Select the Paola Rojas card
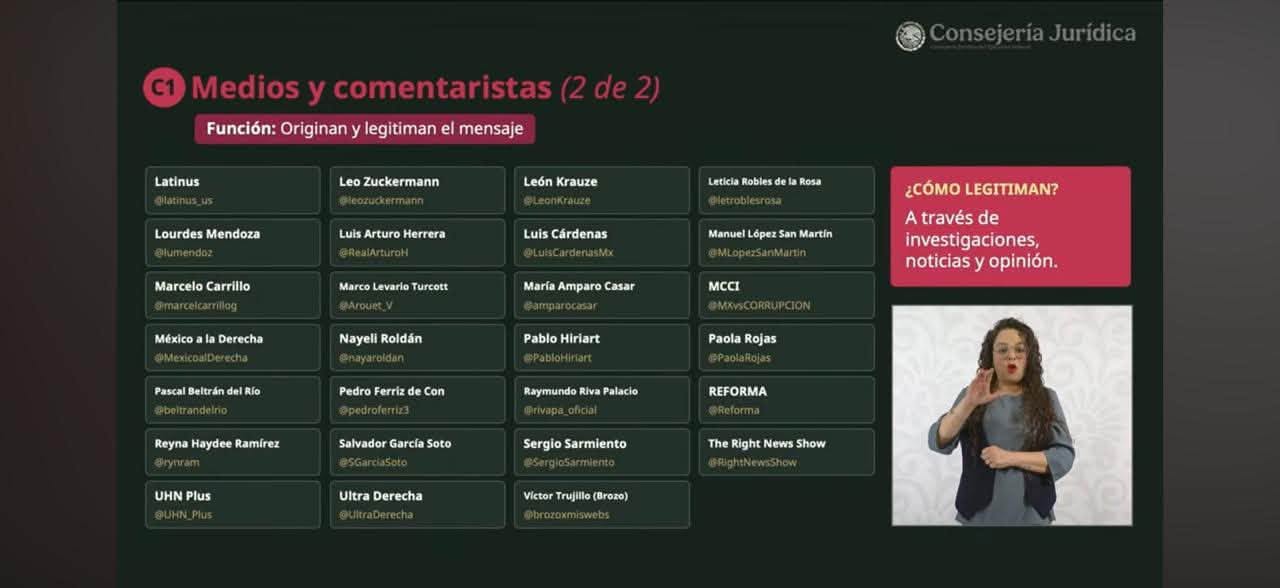 787,347
